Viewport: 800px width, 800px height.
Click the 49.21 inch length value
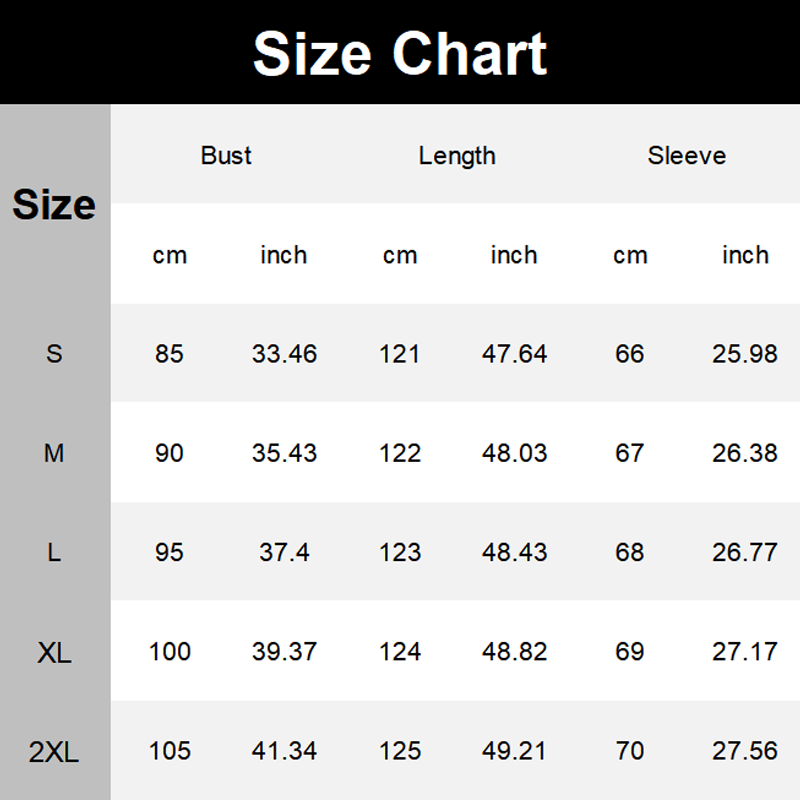514,751
